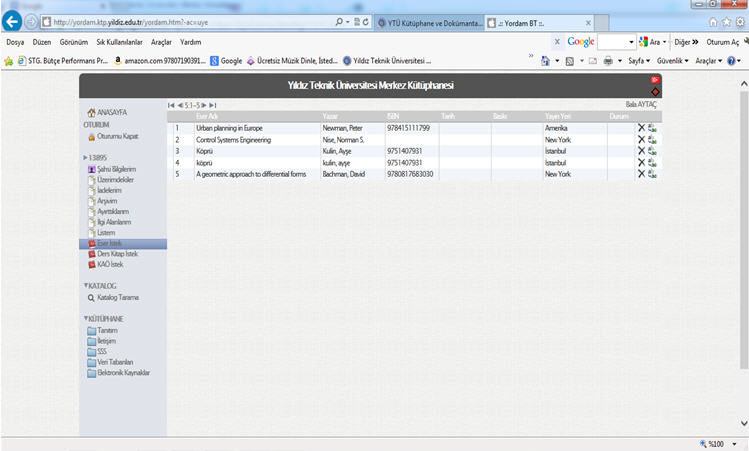Click the Katalog Tarama search icon
749x451 pixels.
[x=89, y=297]
